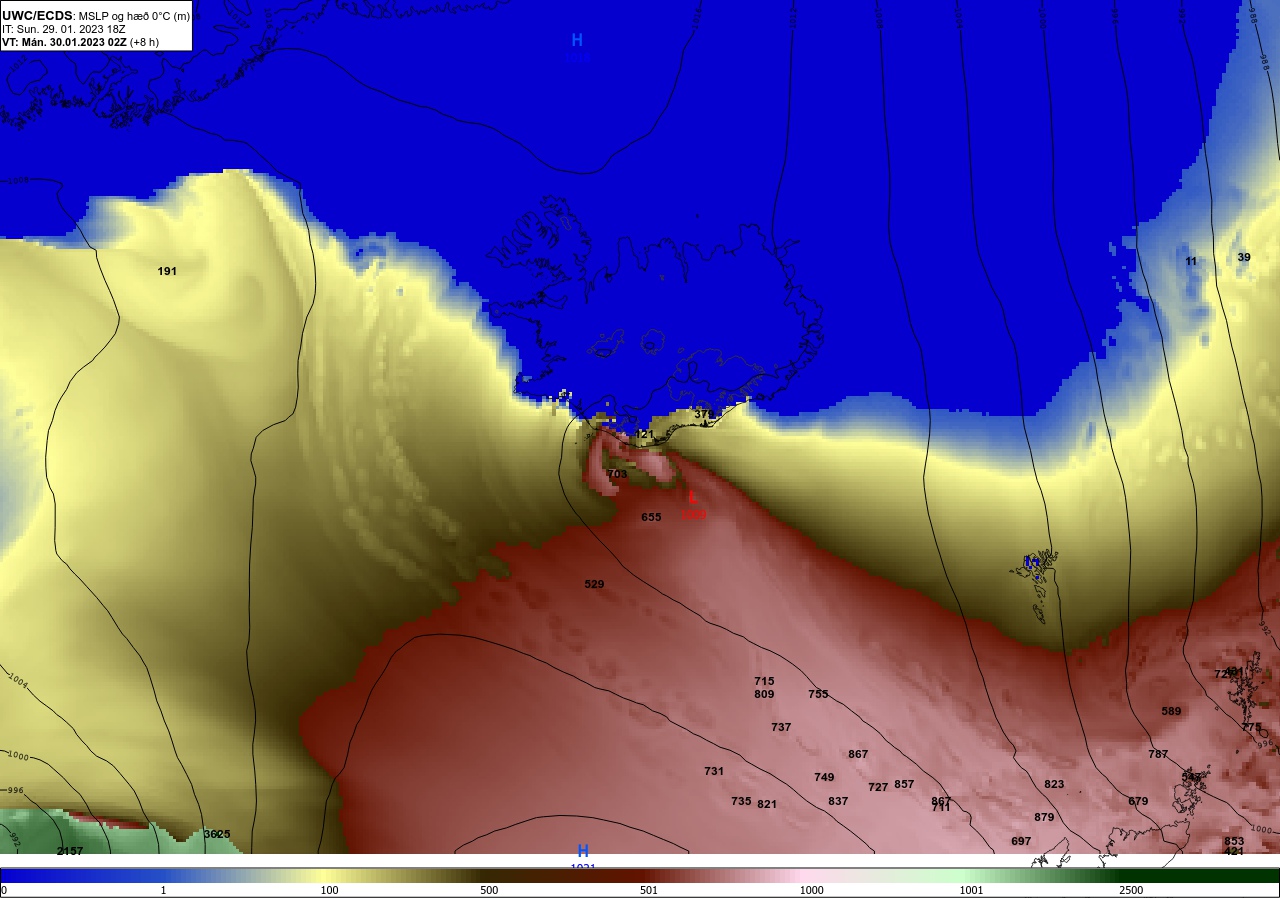Click the height value 755
This screenshot has height=898, width=1280.
(x=818, y=694)
